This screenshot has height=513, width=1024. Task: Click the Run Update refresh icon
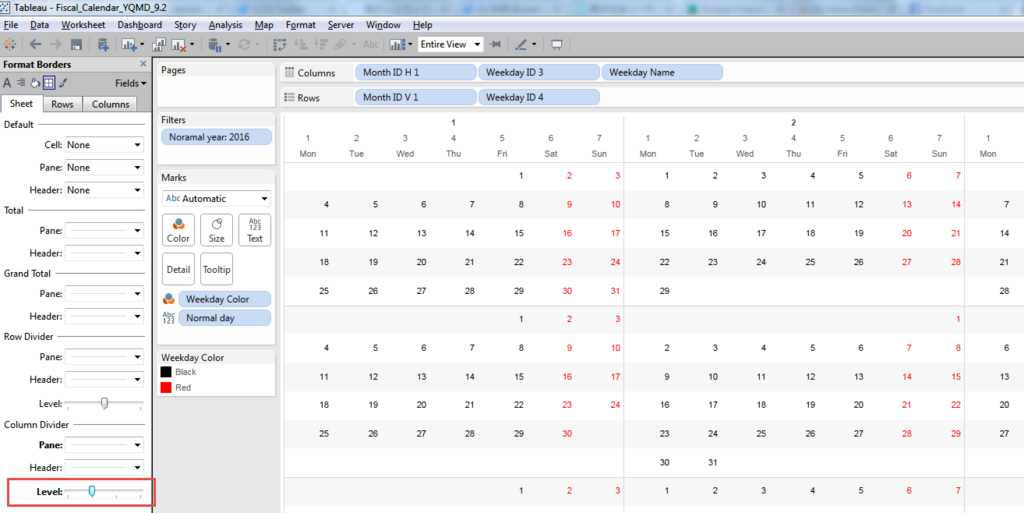(244, 44)
